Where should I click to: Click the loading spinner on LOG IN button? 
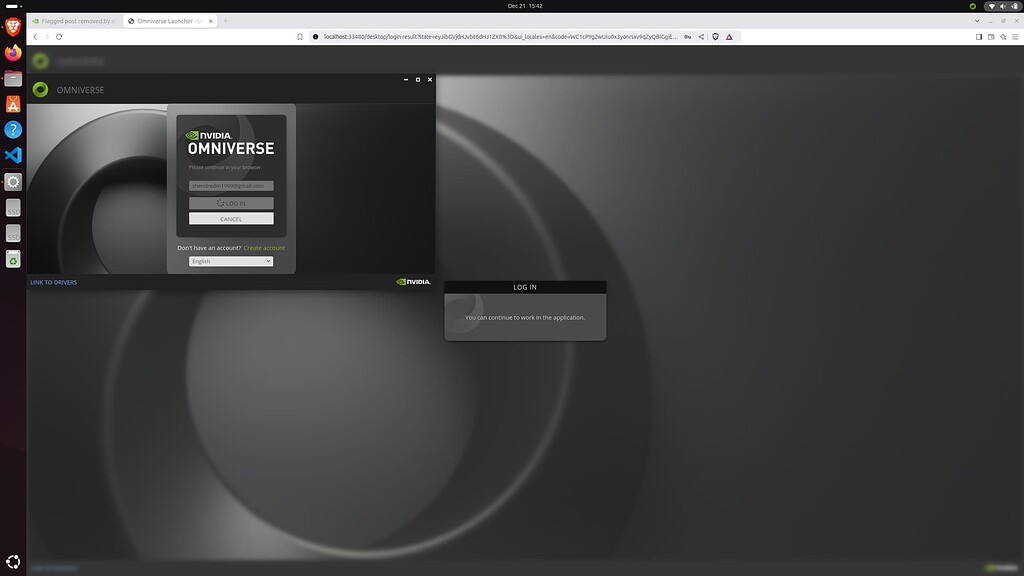point(221,203)
